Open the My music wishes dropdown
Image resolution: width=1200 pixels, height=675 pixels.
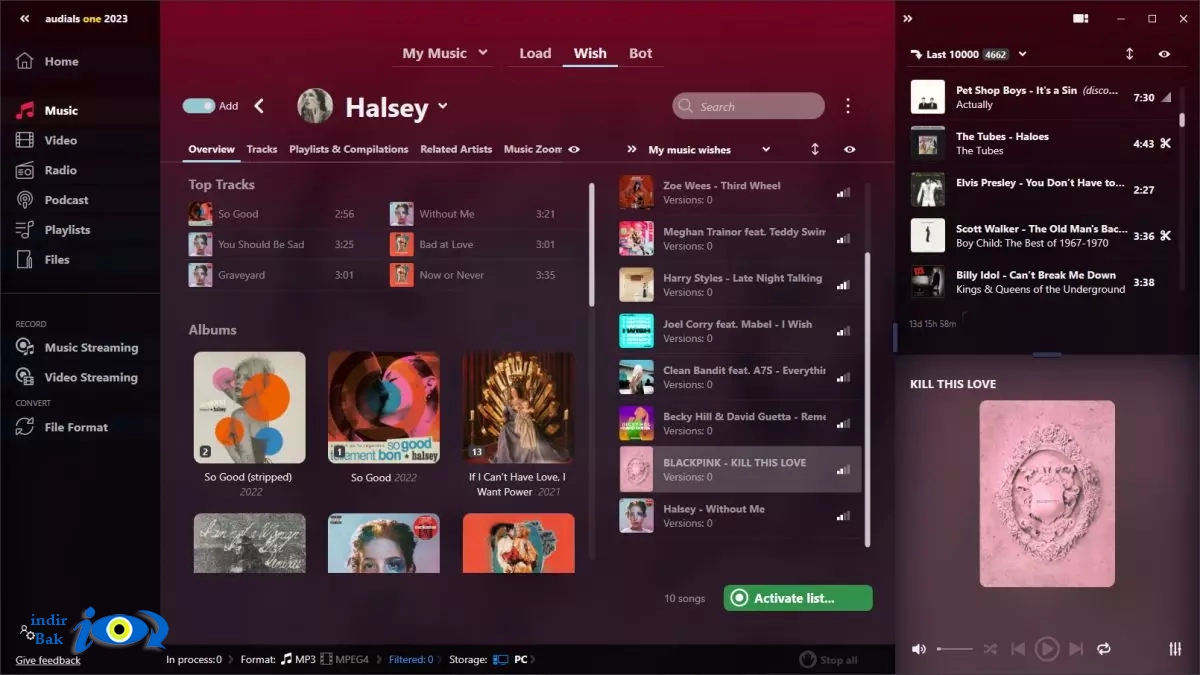click(766, 149)
